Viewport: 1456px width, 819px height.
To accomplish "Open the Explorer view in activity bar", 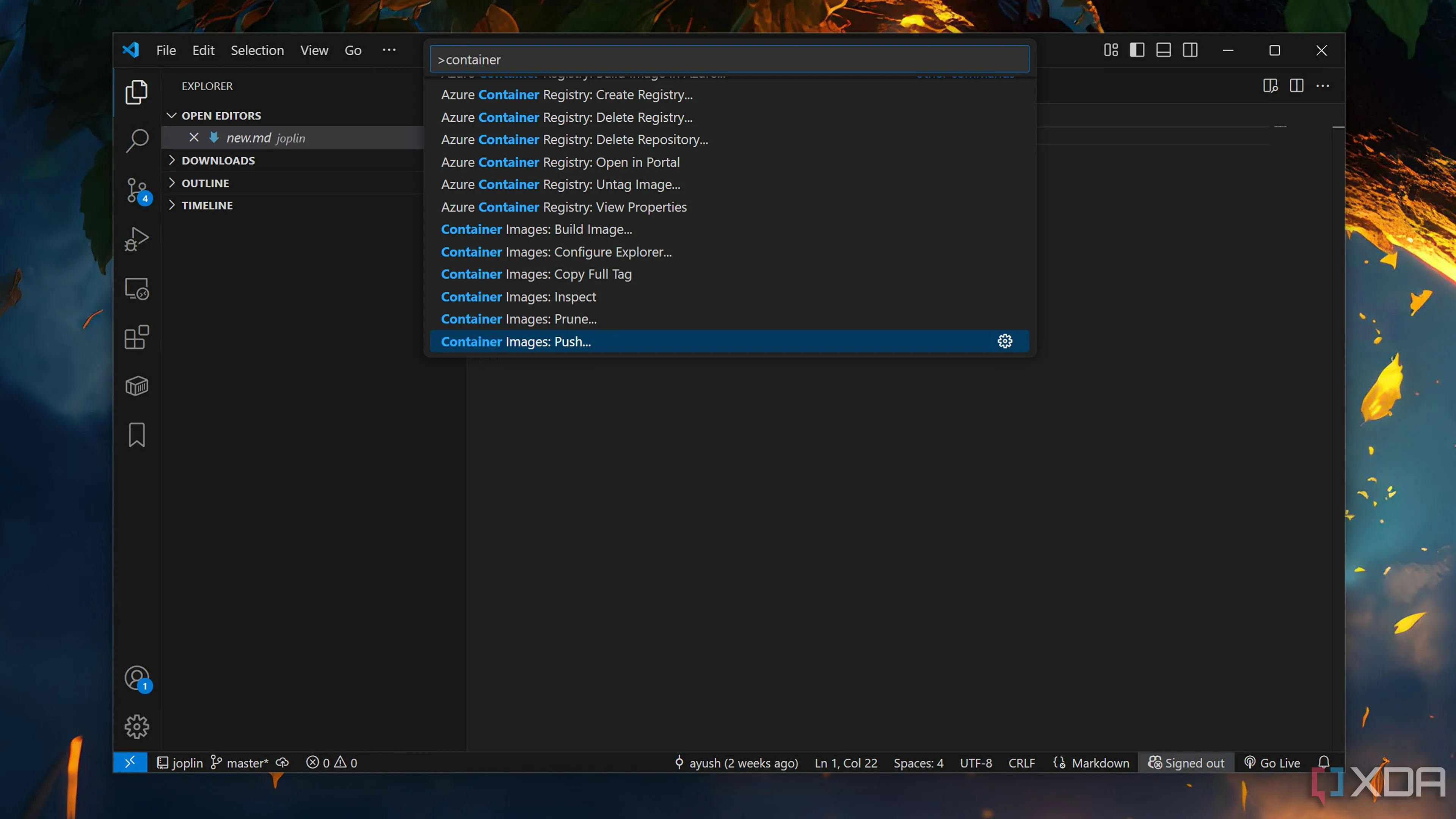I will point(136,92).
